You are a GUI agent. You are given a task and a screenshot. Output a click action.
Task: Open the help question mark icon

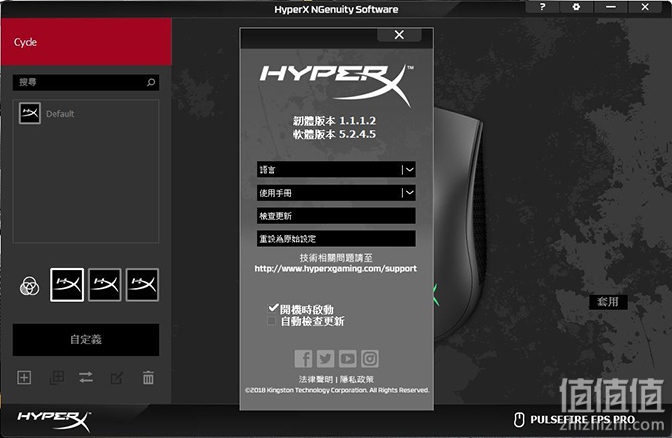click(543, 7)
